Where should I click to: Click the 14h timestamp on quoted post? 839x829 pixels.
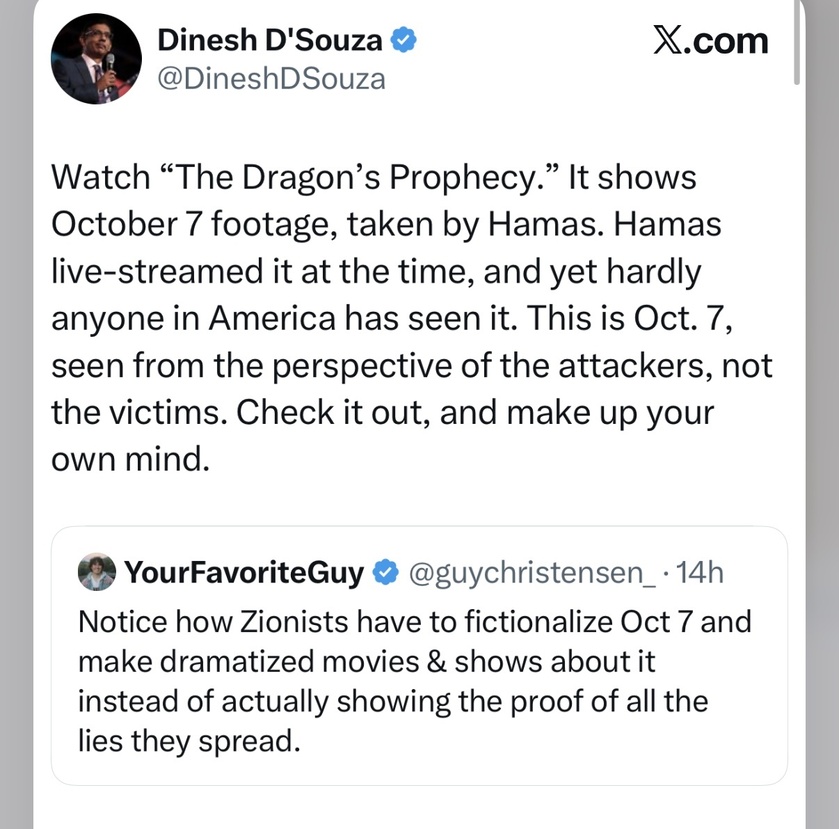tap(700, 573)
